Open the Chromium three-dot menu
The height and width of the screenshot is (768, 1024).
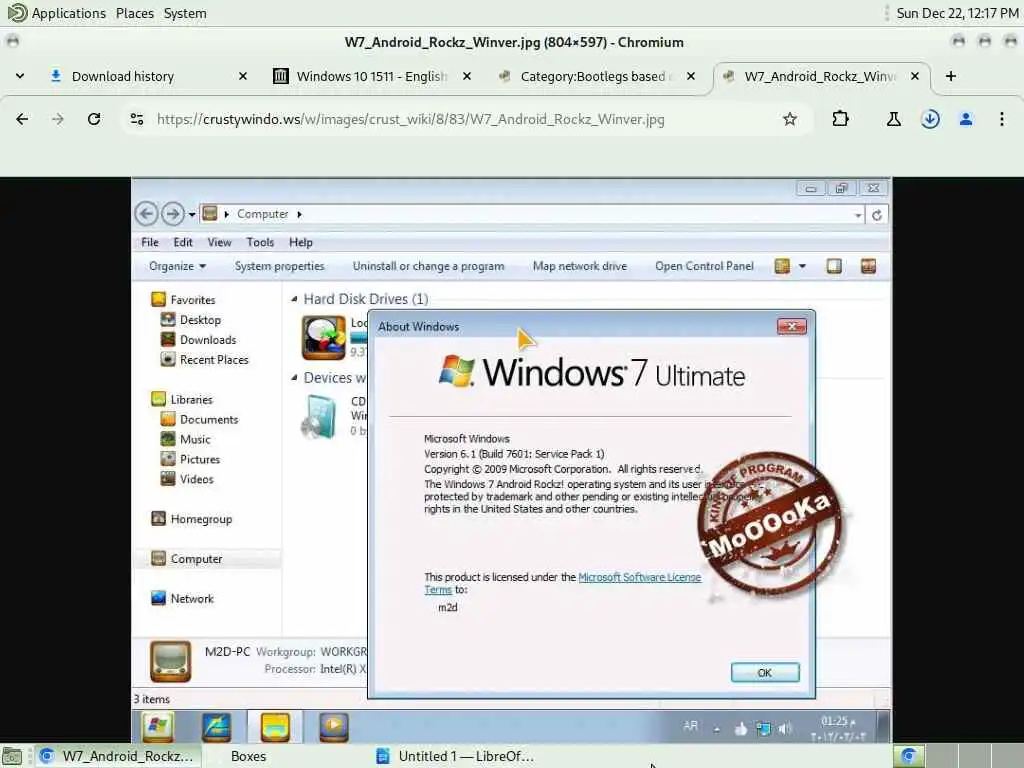1002,119
